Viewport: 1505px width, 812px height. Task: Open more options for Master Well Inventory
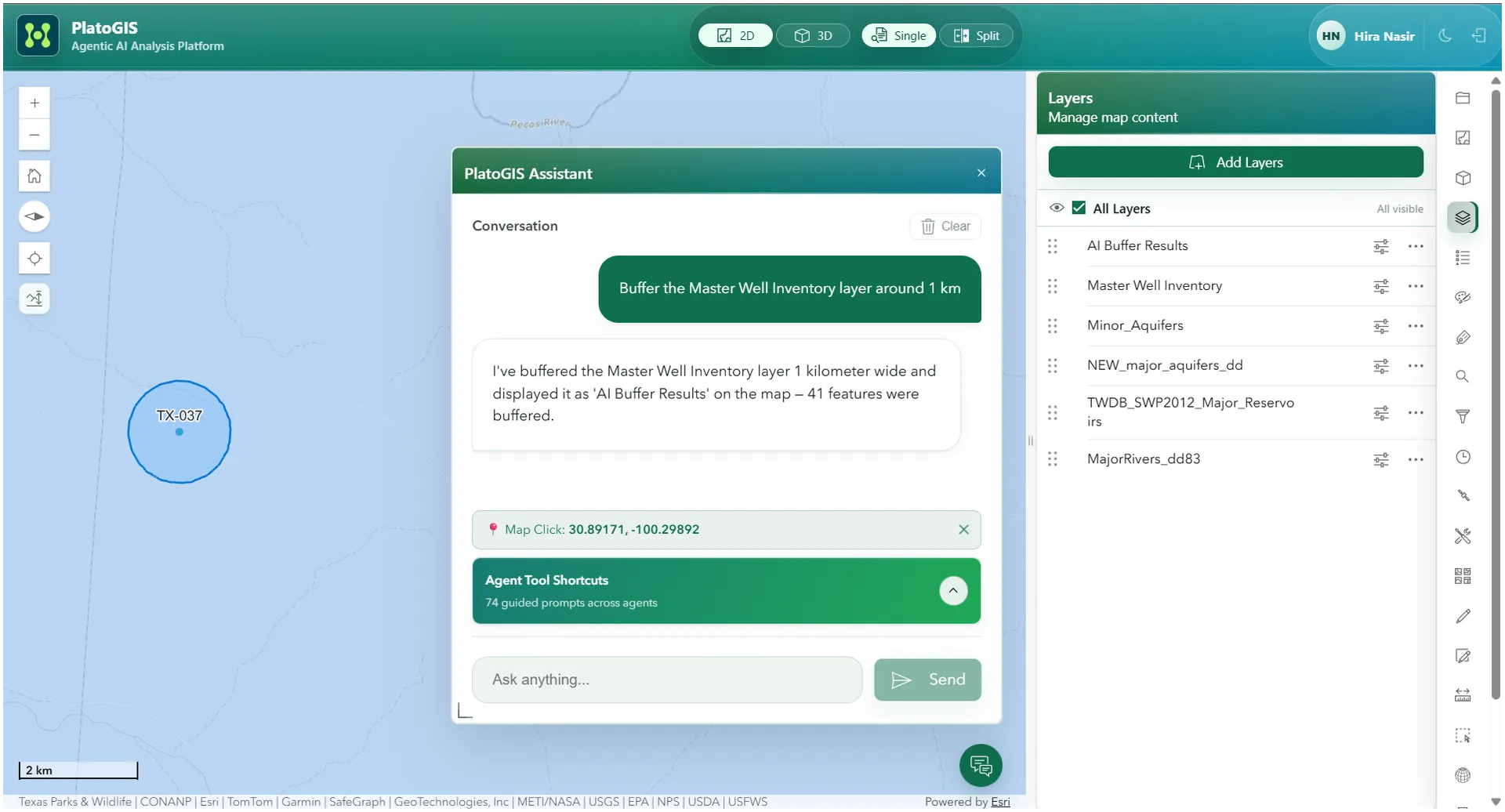[x=1416, y=286]
